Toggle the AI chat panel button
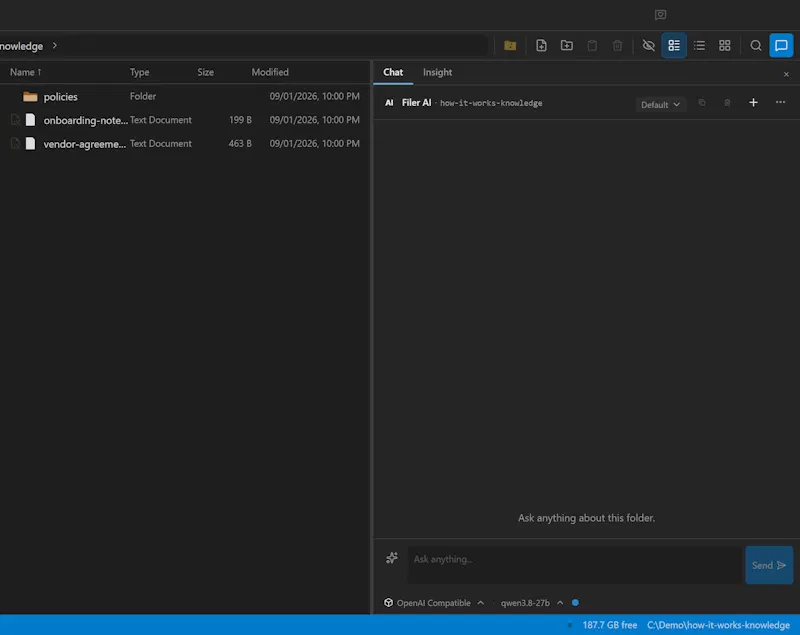This screenshot has width=800, height=635. (781, 45)
